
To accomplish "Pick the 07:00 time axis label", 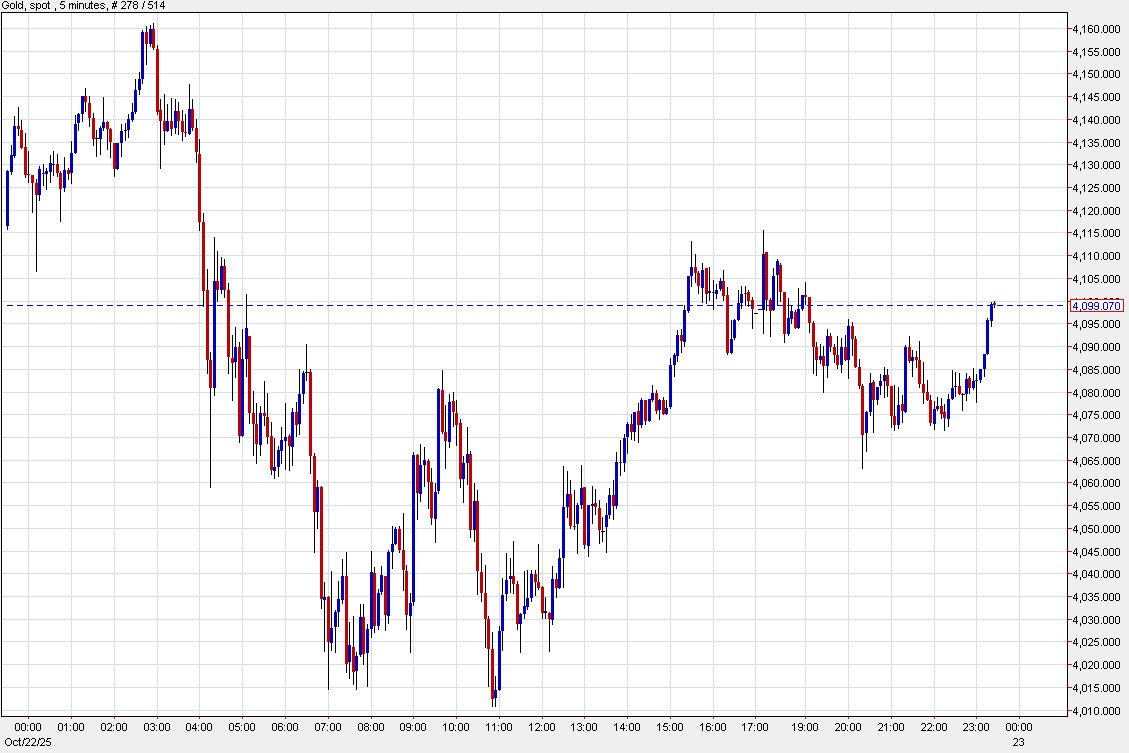I will [x=328, y=727].
